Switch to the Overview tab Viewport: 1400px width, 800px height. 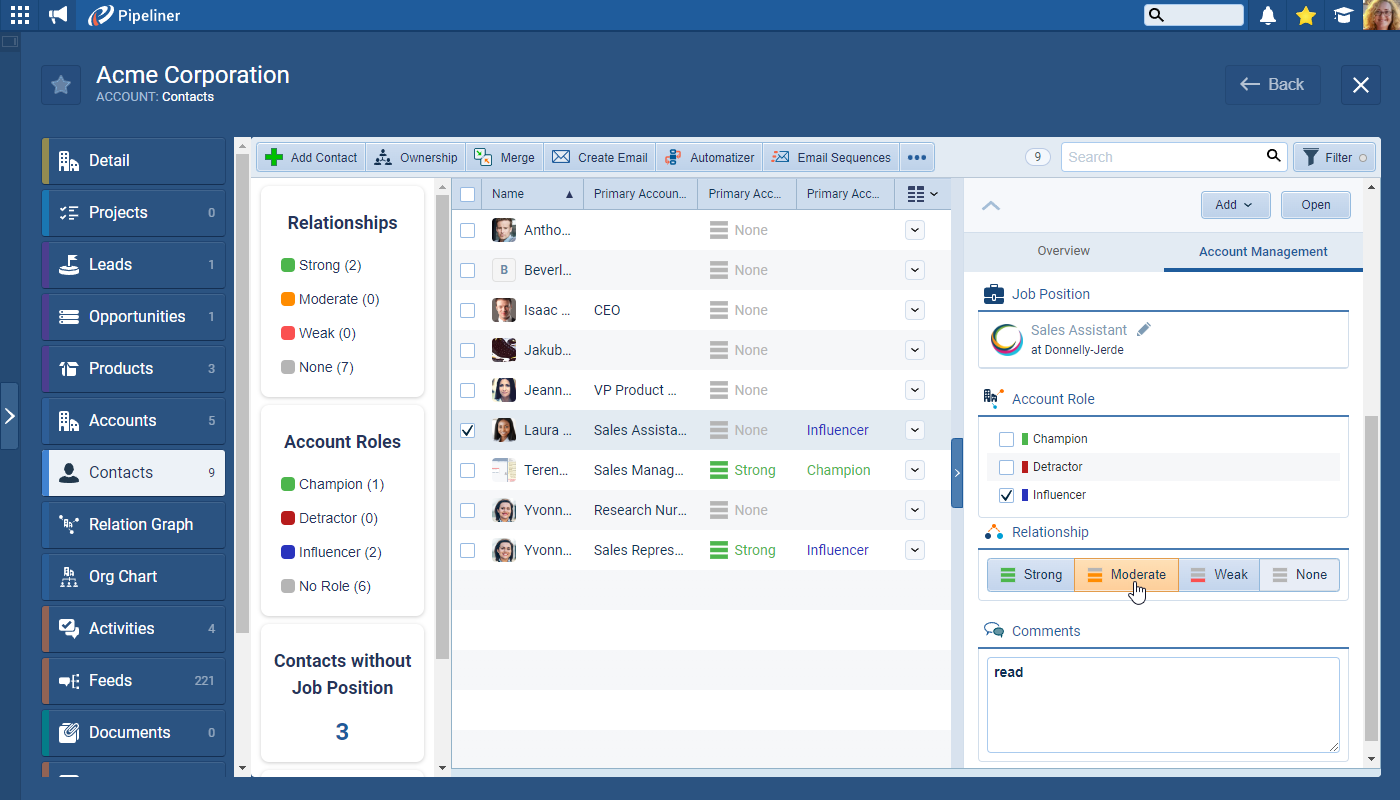point(1063,251)
